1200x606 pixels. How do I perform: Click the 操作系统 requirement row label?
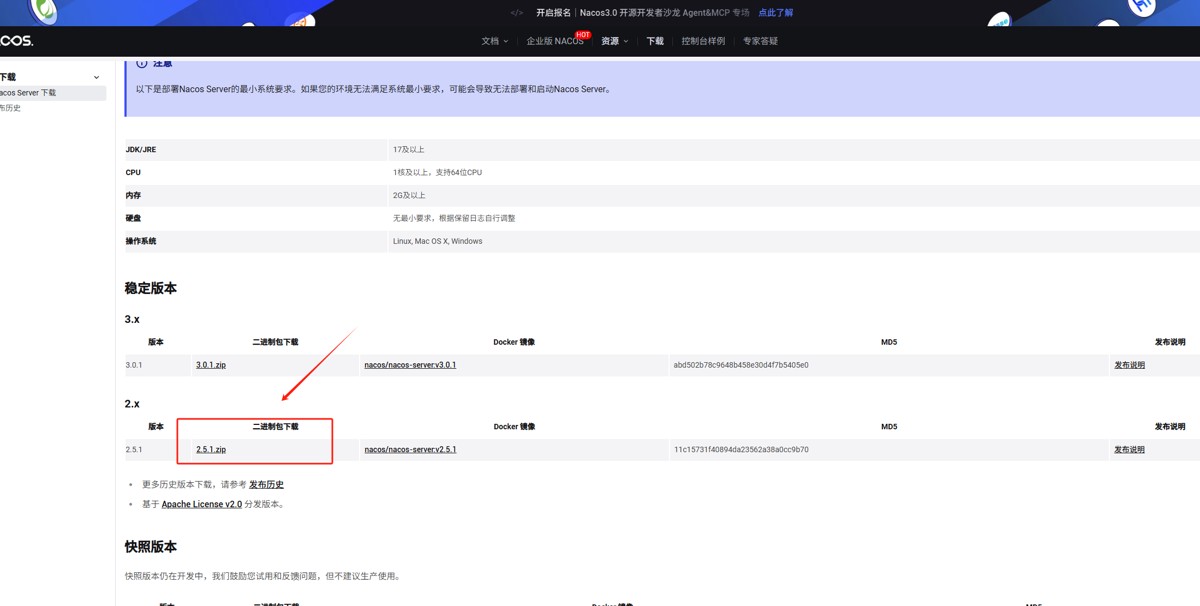click(141, 241)
